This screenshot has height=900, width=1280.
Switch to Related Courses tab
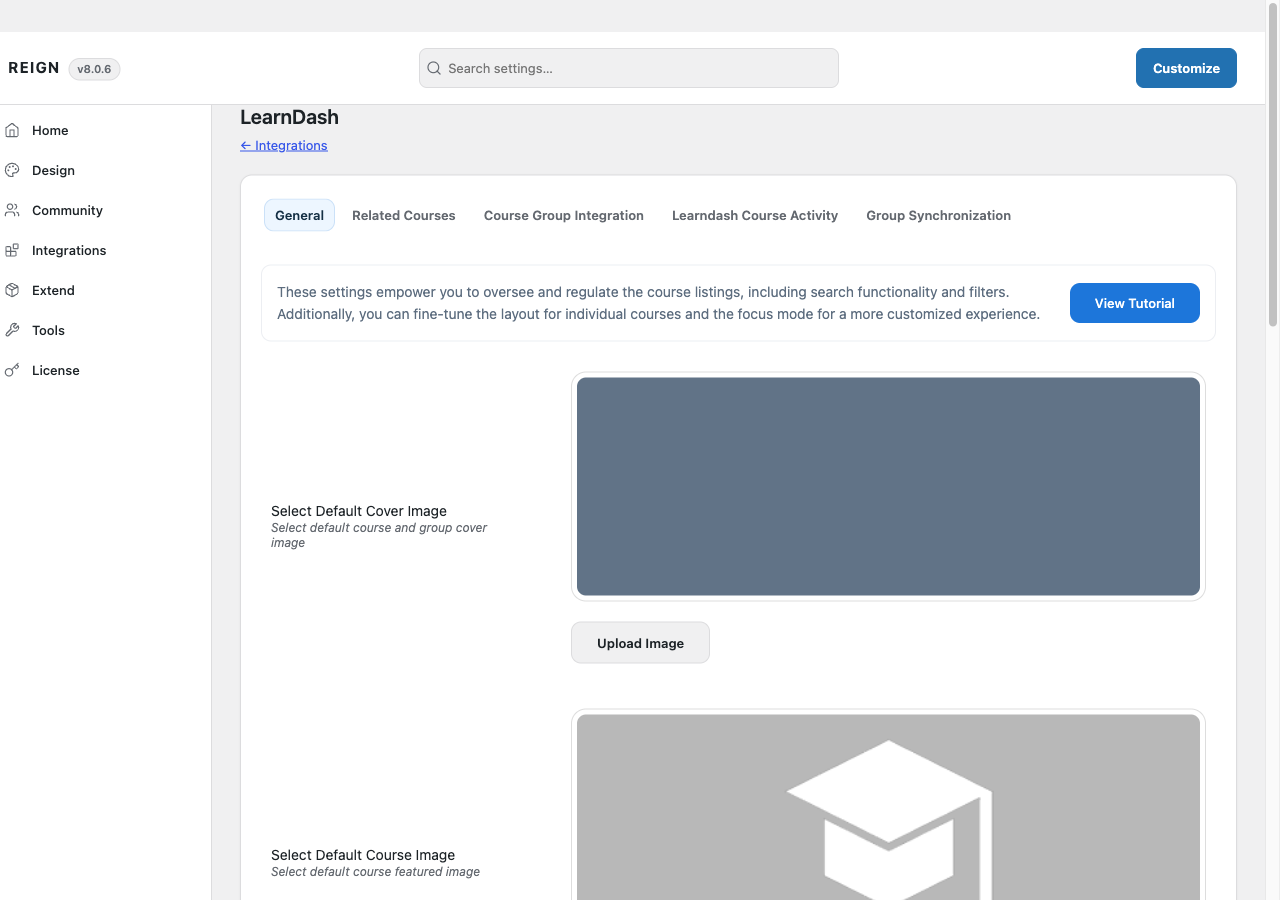(403, 215)
